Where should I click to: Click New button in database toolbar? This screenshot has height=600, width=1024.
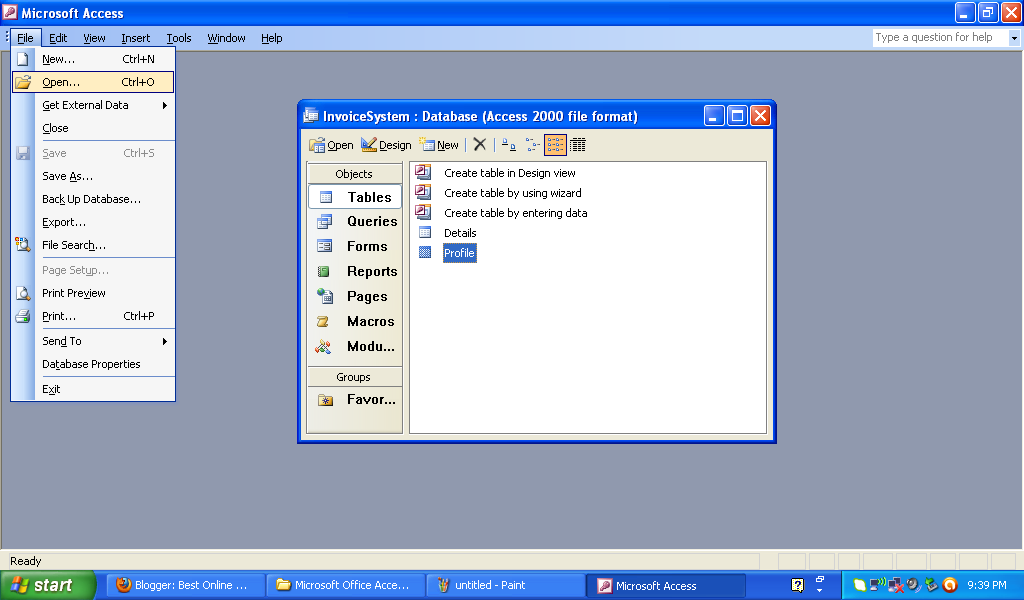click(x=439, y=145)
